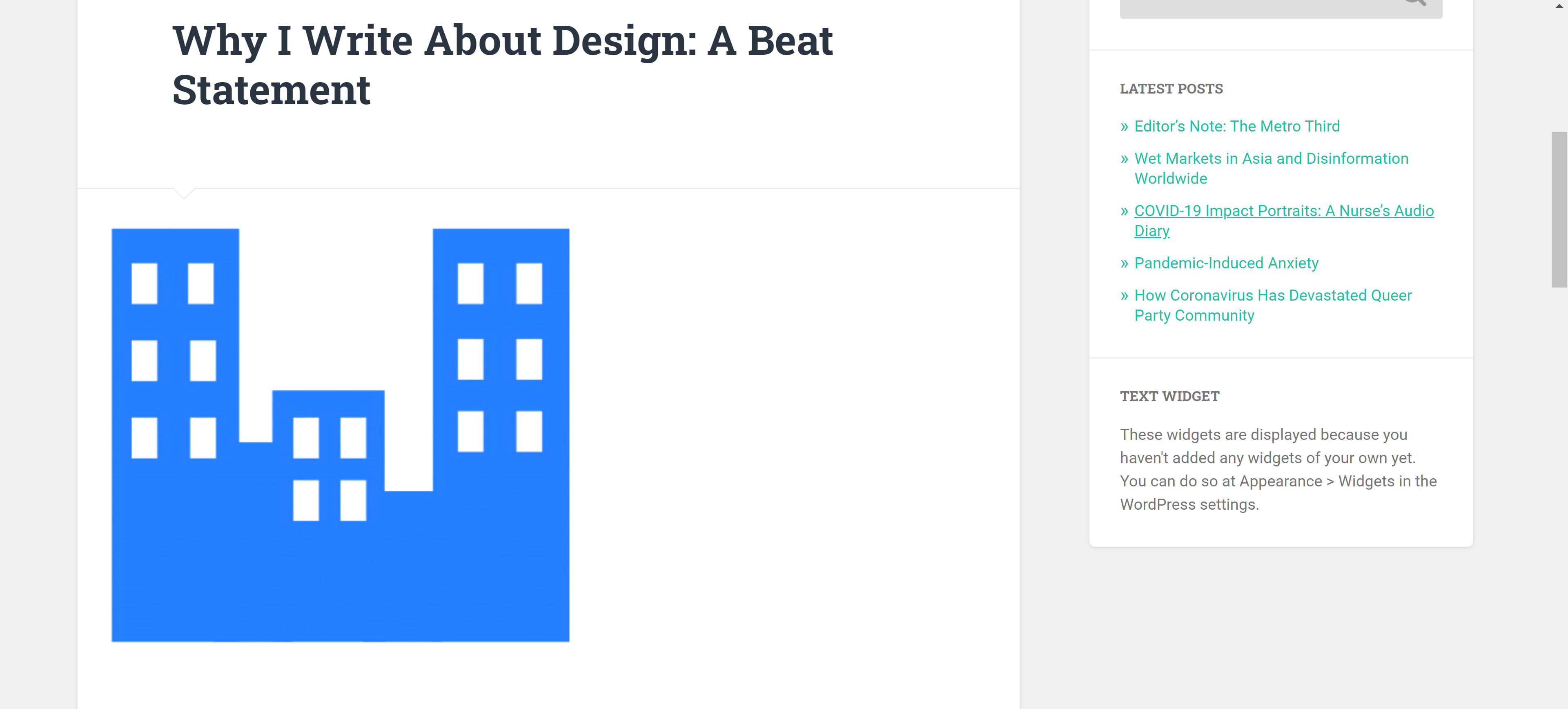Go to the Pandemic-Induced Anxiety post
The height and width of the screenshot is (709, 1568).
1226,263
